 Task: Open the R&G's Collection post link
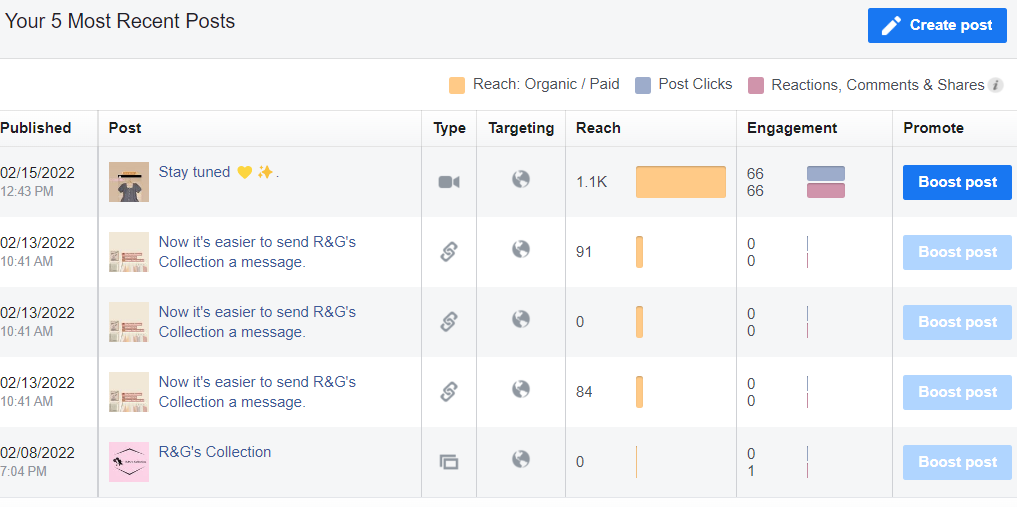coord(215,452)
